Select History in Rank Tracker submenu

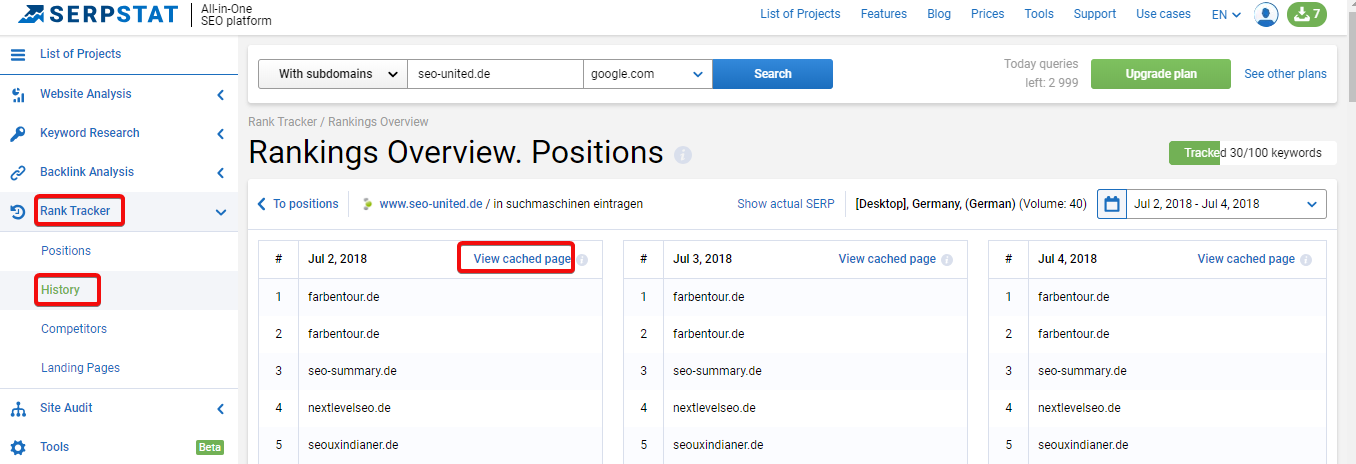click(x=60, y=290)
